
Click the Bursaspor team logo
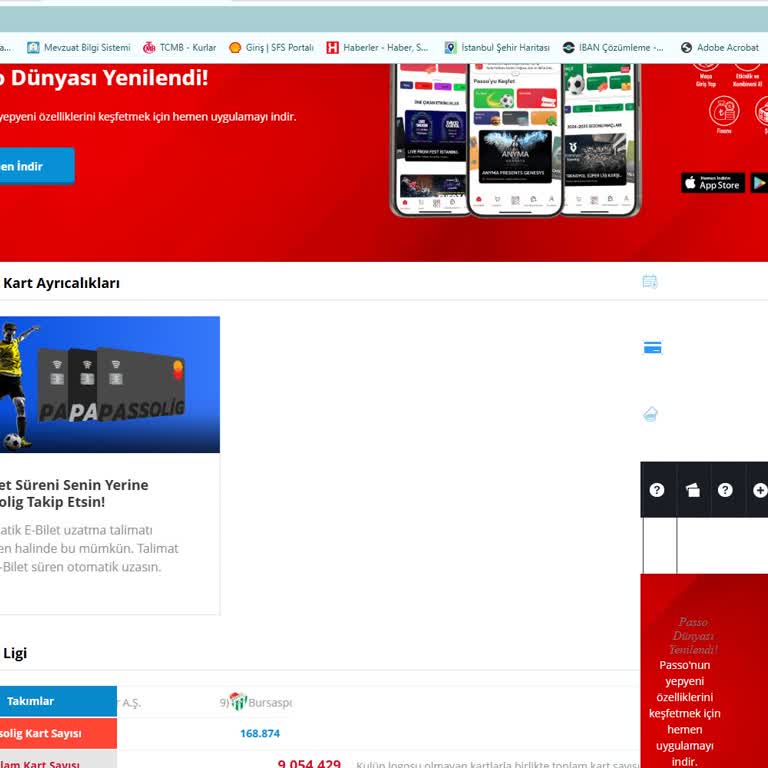(x=238, y=701)
